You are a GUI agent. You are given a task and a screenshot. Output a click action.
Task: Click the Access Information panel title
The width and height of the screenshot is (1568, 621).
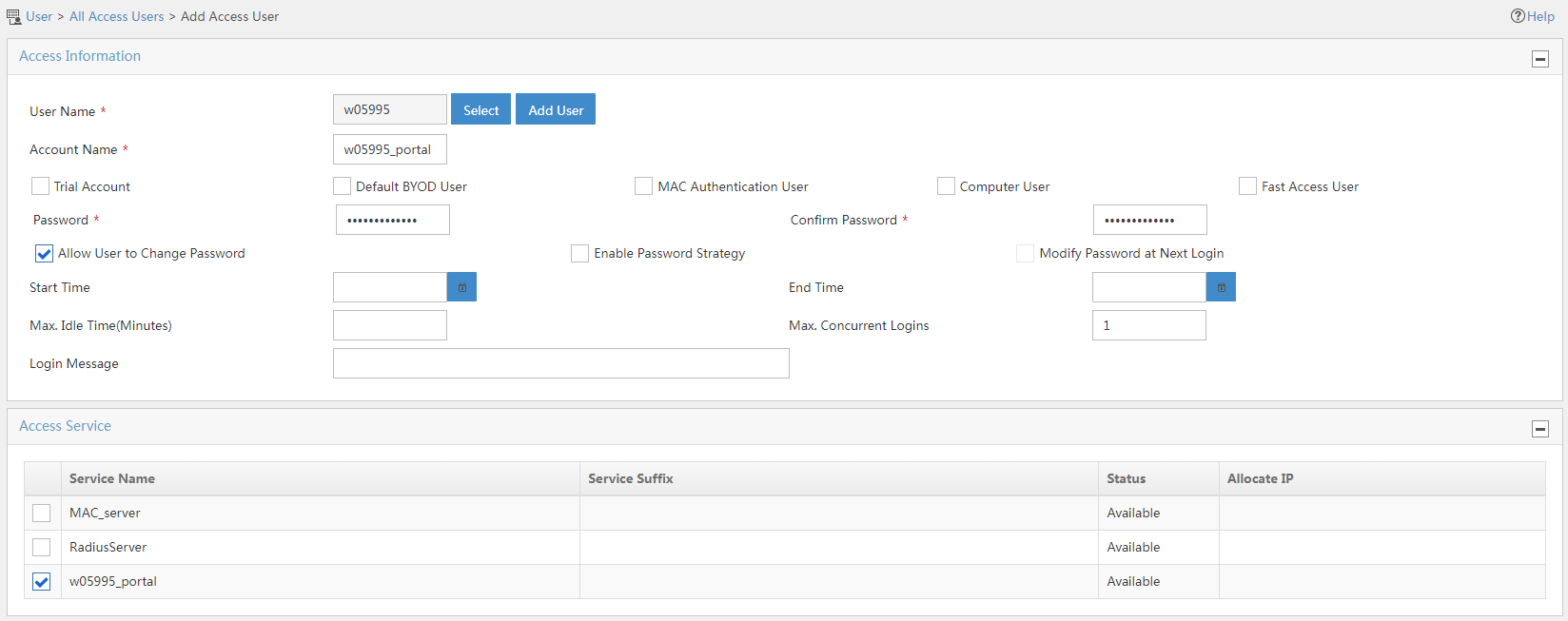80,56
